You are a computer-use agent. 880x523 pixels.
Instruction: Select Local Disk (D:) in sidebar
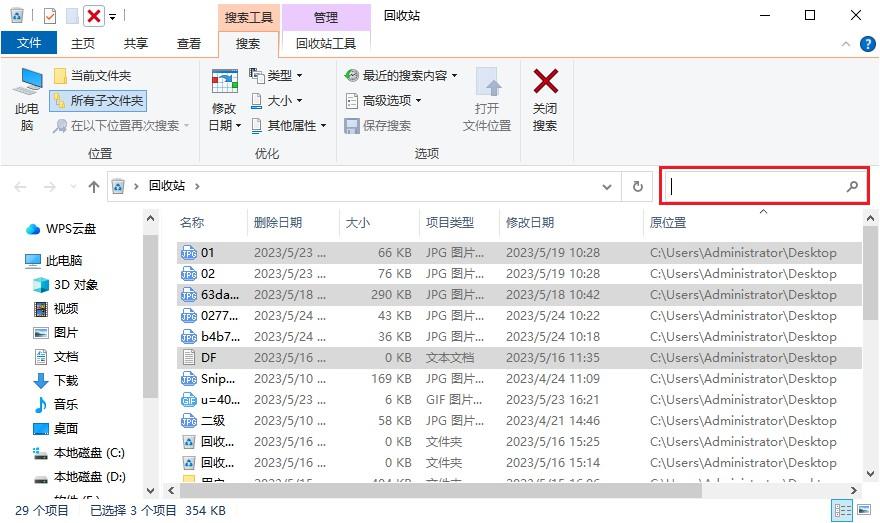[x=79, y=477]
